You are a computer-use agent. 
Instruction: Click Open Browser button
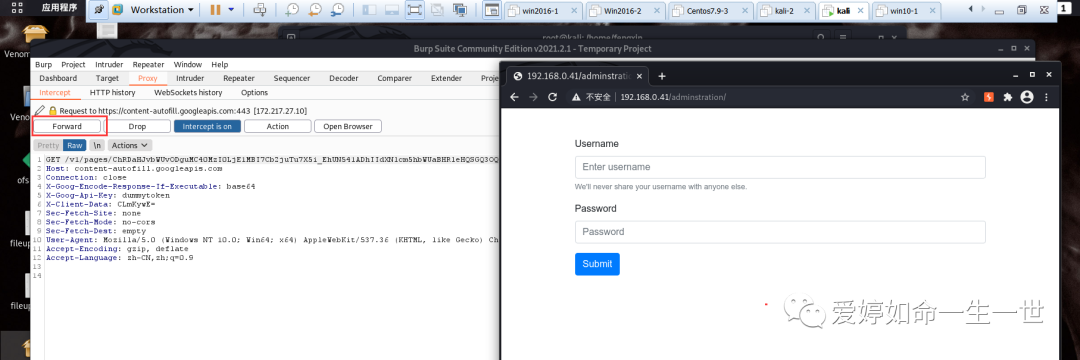pos(348,127)
